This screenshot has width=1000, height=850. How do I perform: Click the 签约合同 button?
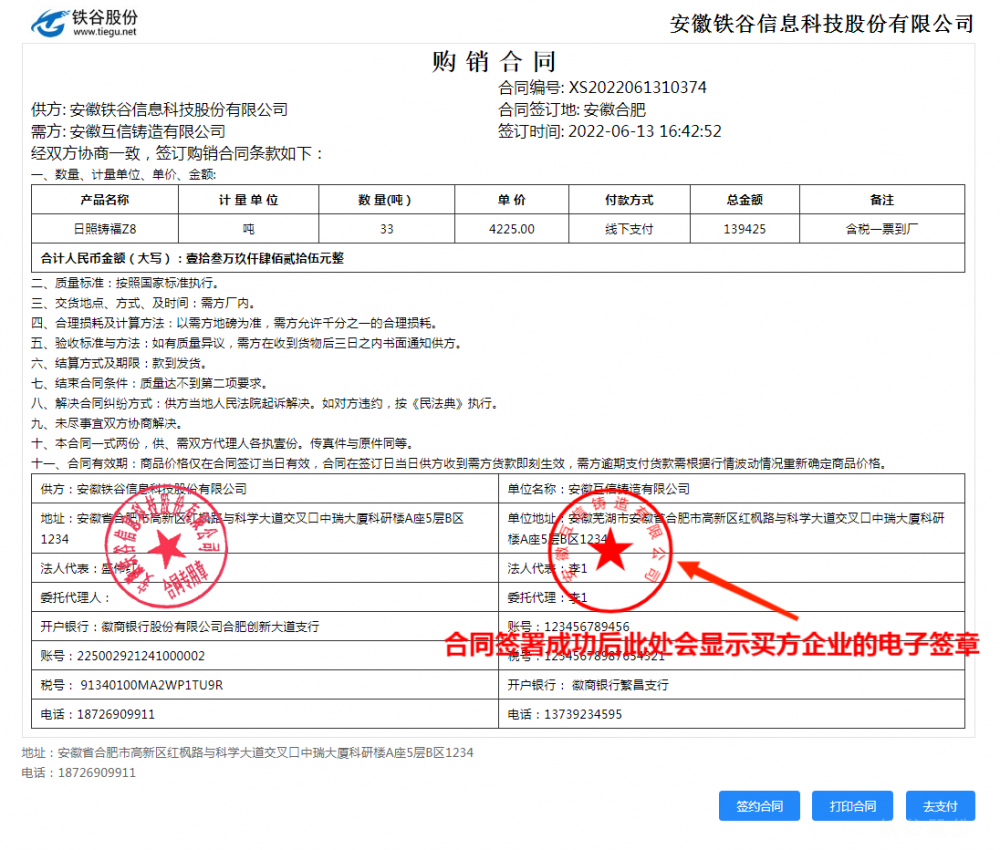(759, 806)
